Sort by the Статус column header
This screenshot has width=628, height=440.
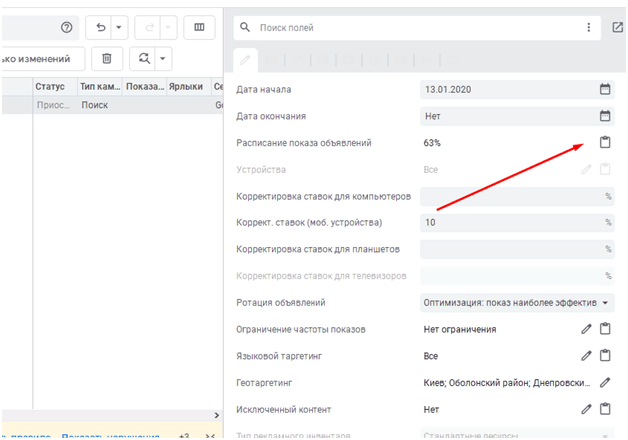coord(50,86)
